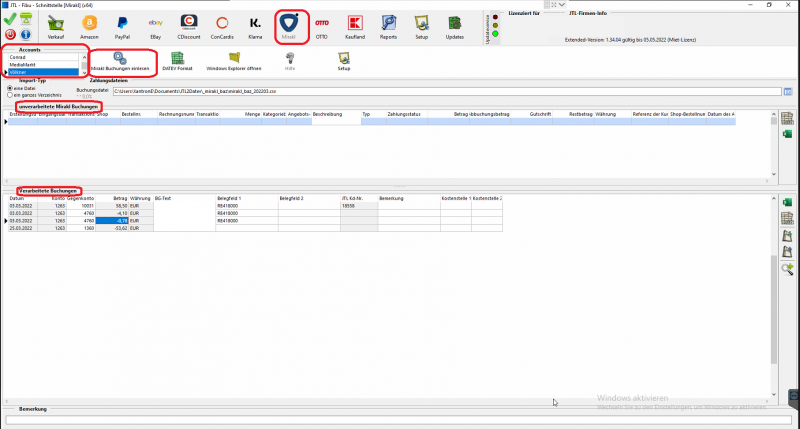This screenshot has height=429, width=800.
Task: Click Windows Explorer öffnen button
Action: [x=234, y=62]
